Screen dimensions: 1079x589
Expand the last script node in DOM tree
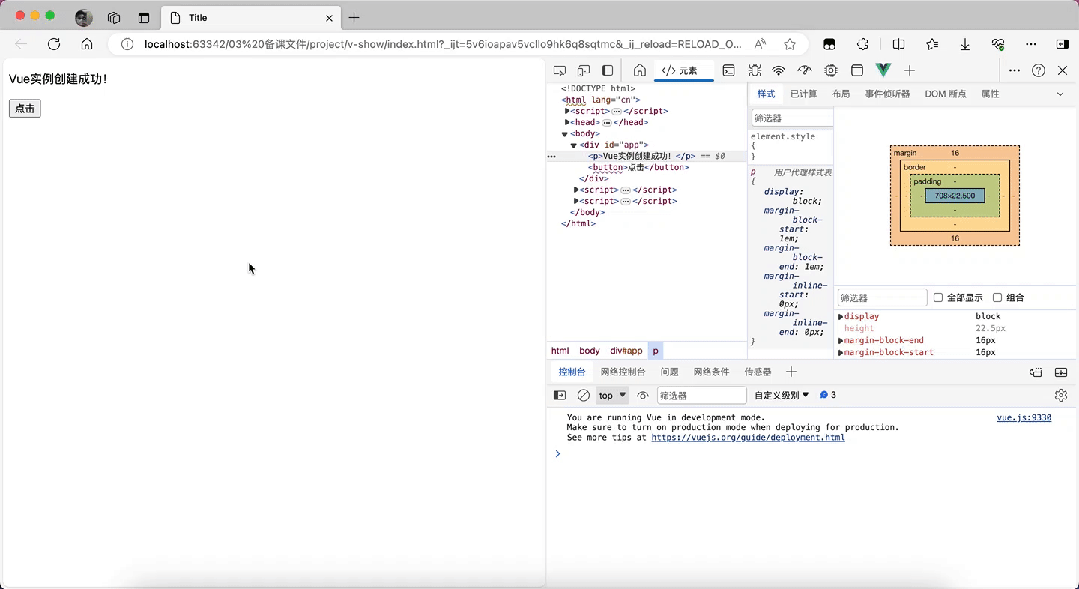click(x=576, y=201)
